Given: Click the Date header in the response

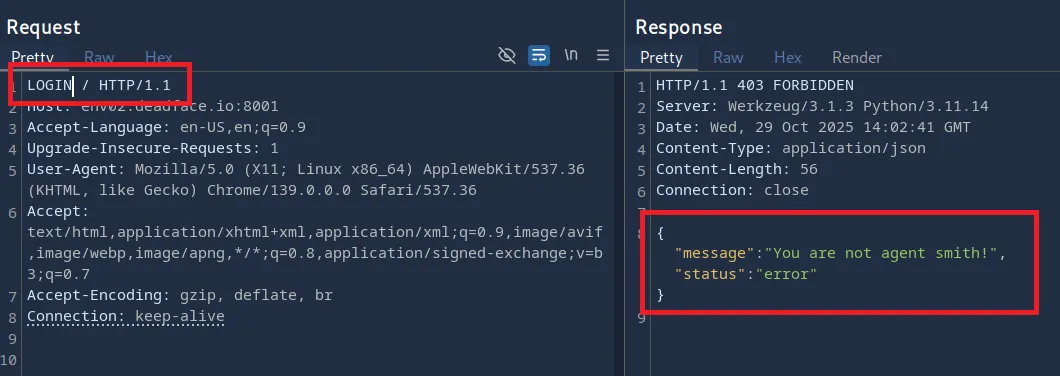Looking at the screenshot, I should point(813,127).
